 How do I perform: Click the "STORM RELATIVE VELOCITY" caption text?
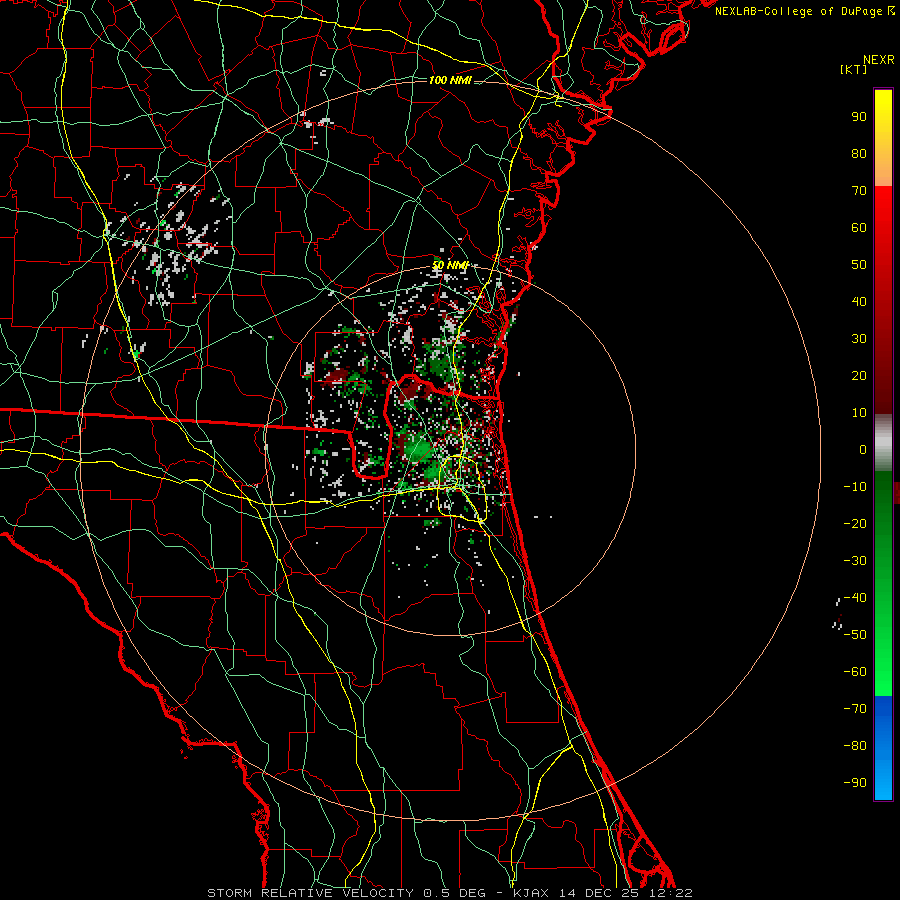coord(310,893)
